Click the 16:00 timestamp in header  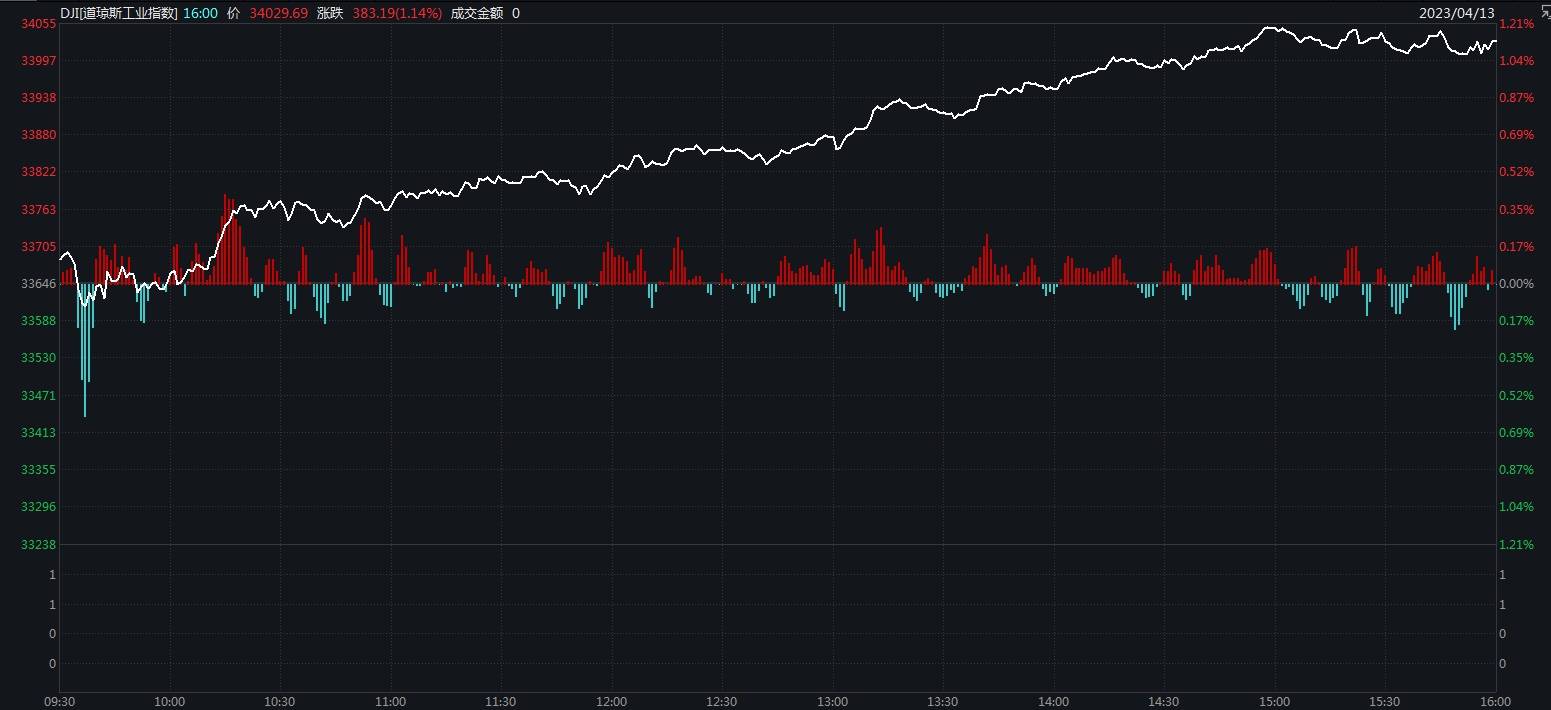200,13
